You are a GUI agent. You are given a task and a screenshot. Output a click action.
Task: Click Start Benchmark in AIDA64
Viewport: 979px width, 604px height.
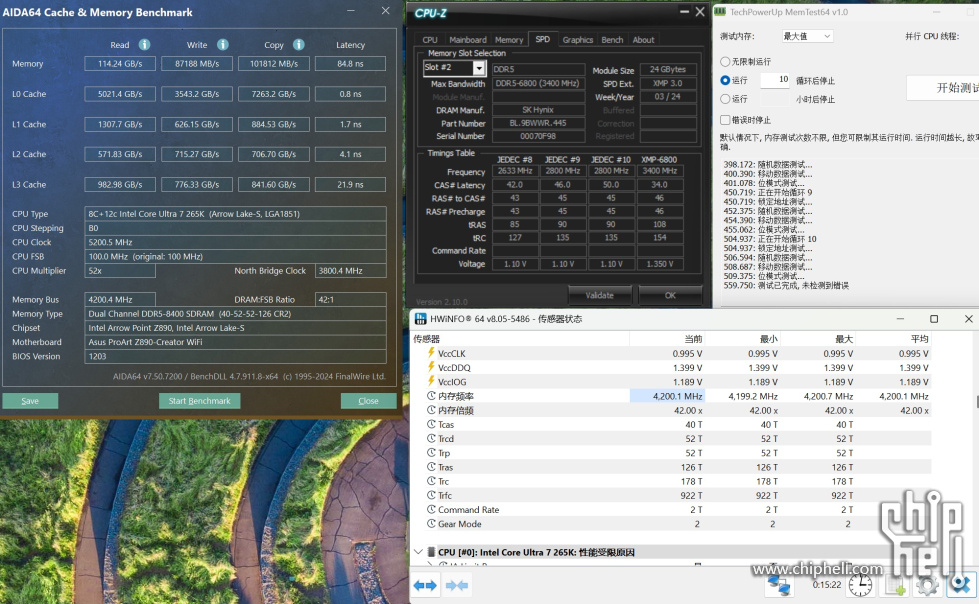click(x=199, y=401)
